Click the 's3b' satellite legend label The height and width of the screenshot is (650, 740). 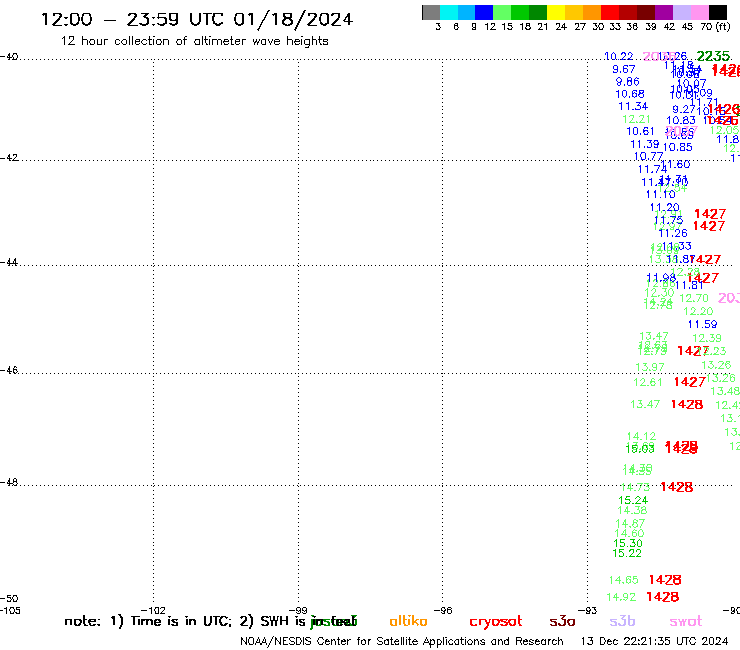pos(622,621)
